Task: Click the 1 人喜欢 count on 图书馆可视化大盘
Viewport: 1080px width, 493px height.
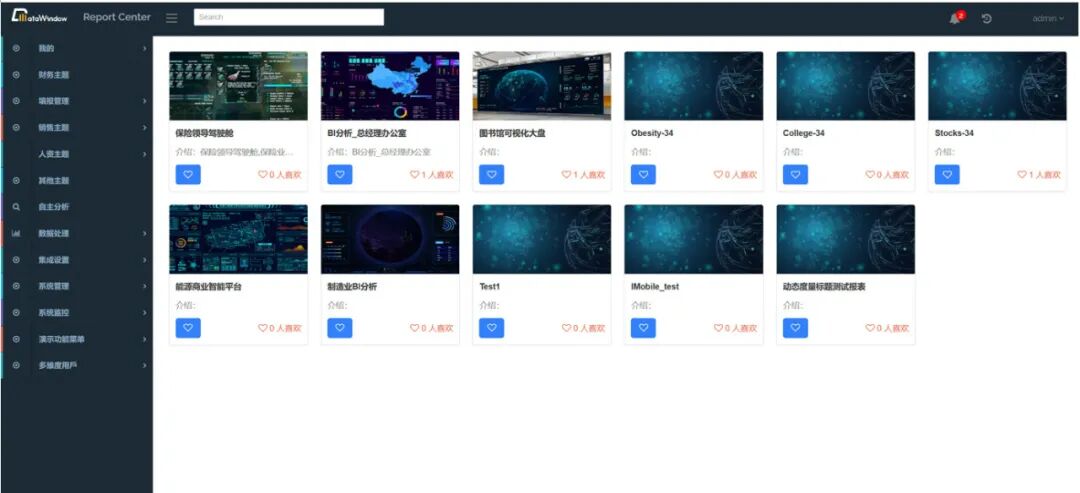Action: [583, 175]
